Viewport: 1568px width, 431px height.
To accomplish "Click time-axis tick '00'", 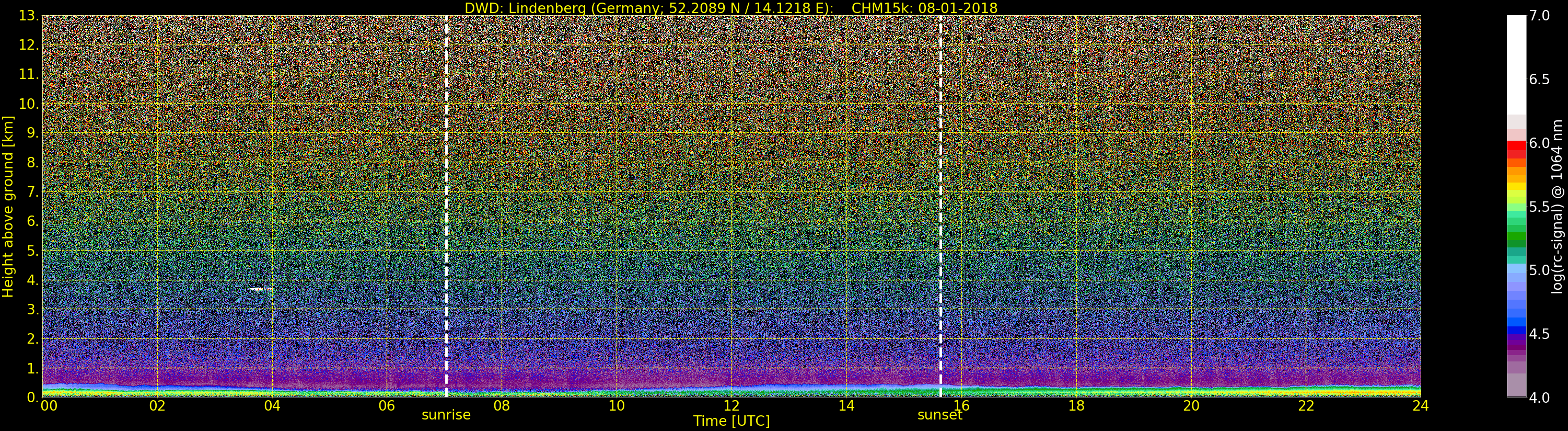I will 49,405.
